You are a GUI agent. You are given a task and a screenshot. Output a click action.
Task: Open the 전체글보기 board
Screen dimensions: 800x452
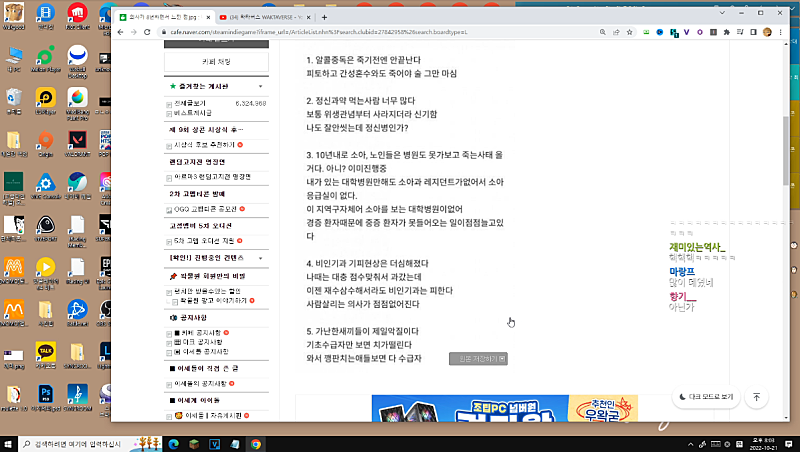click(x=190, y=103)
